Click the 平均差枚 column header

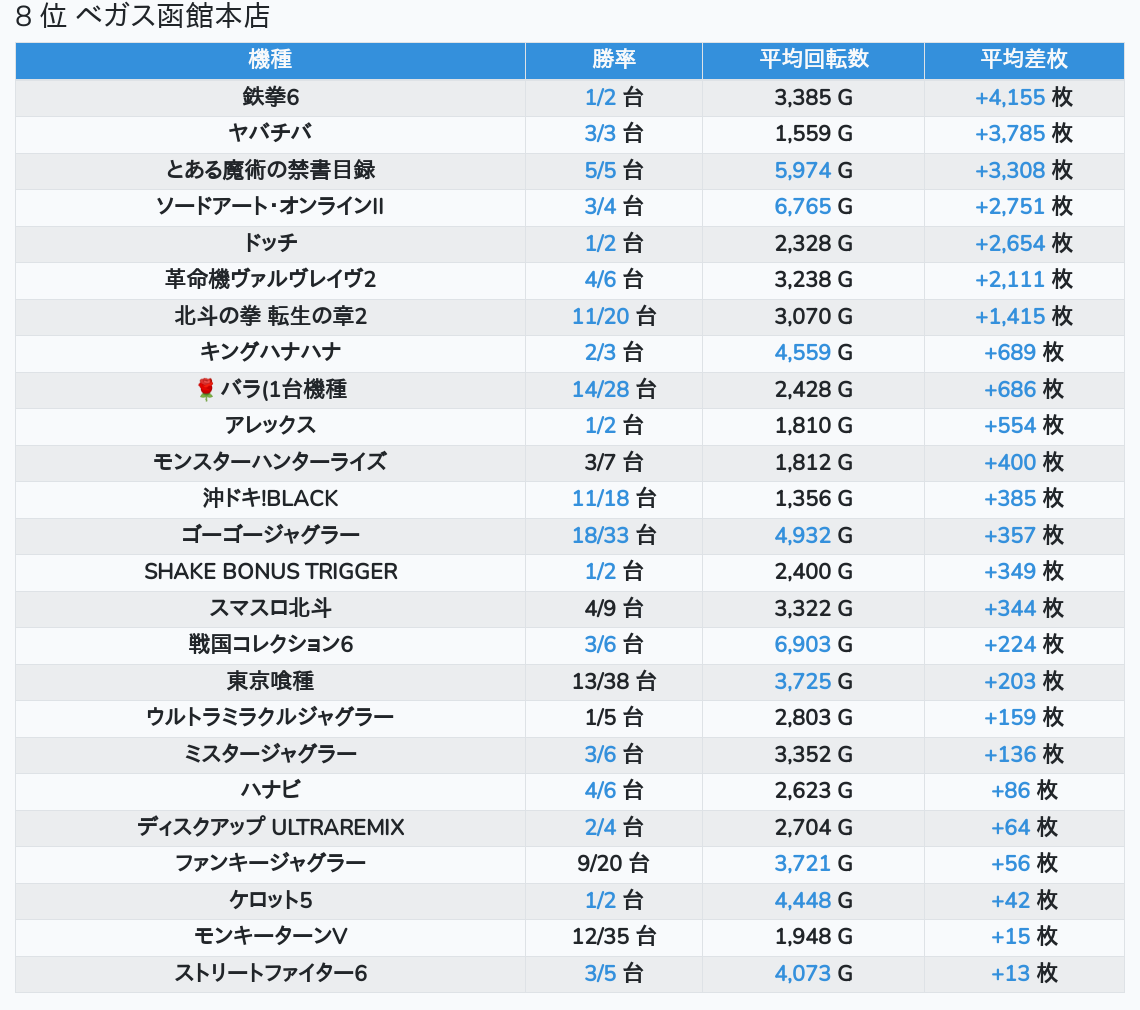pyautogui.click(x=1024, y=60)
